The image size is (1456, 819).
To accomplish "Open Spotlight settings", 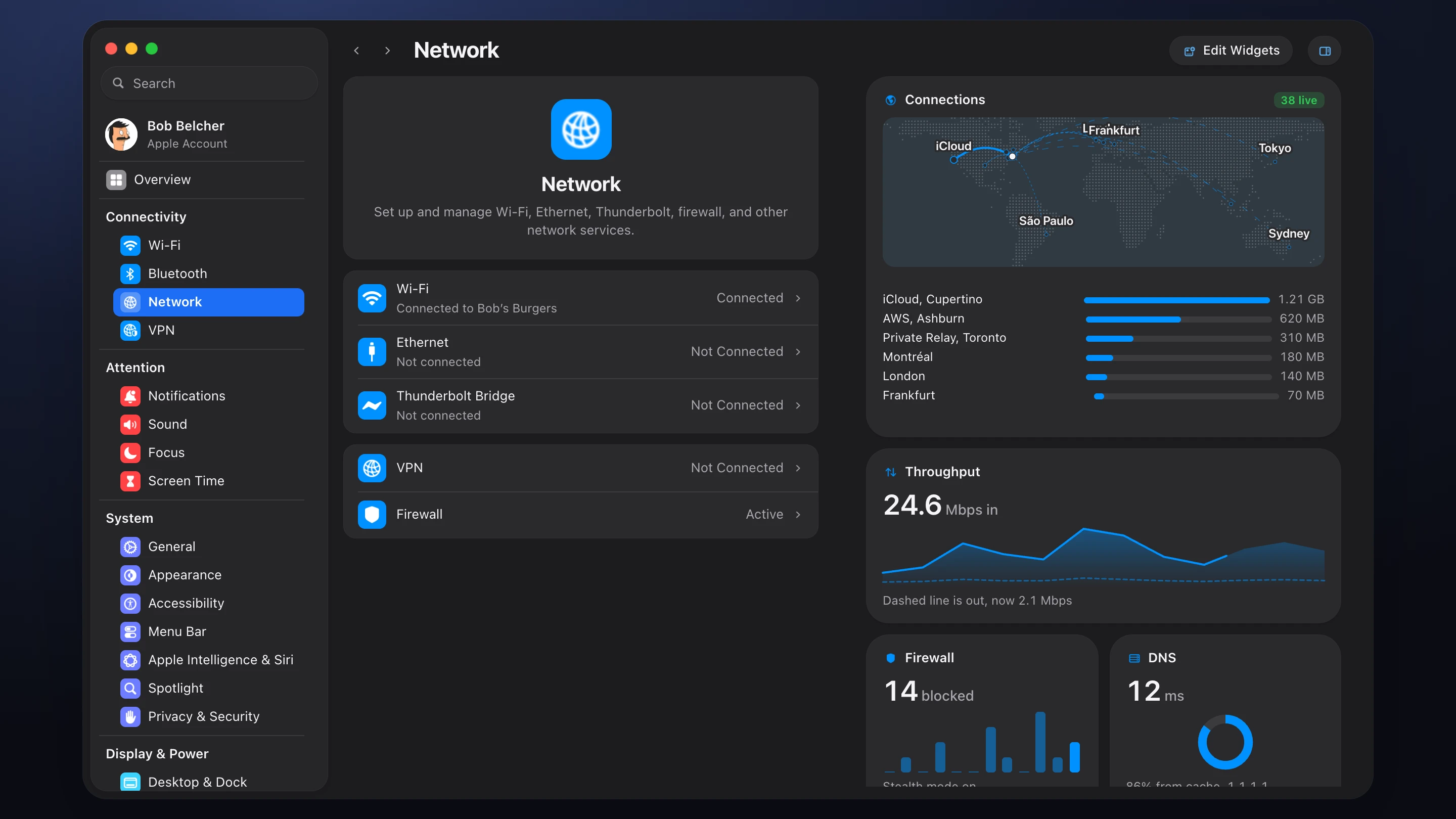I will pyautogui.click(x=208, y=688).
